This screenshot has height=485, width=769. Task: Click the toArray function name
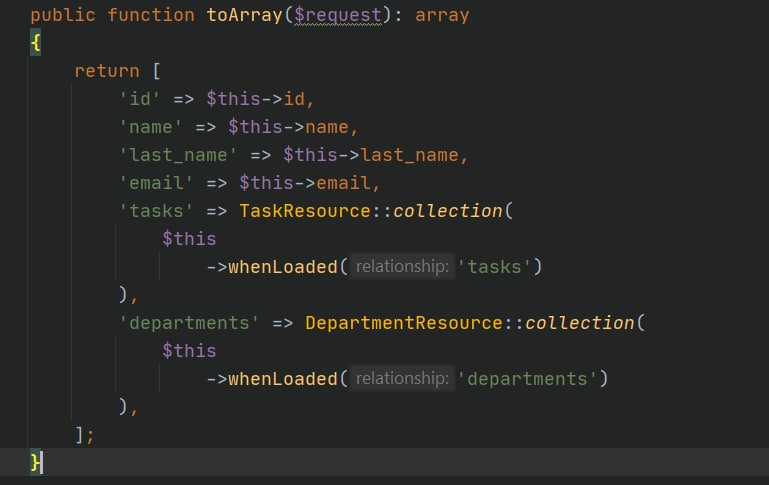pos(244,15)
